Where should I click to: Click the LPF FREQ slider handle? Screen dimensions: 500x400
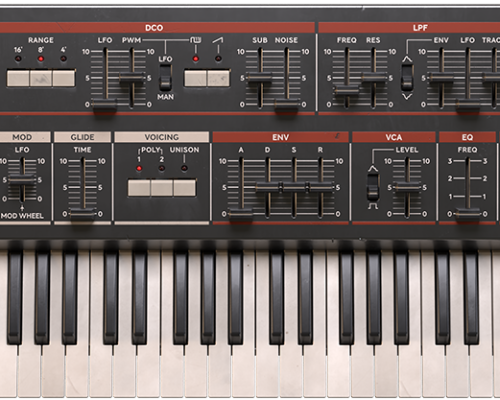pyautogui.click(x=347, y=90)
